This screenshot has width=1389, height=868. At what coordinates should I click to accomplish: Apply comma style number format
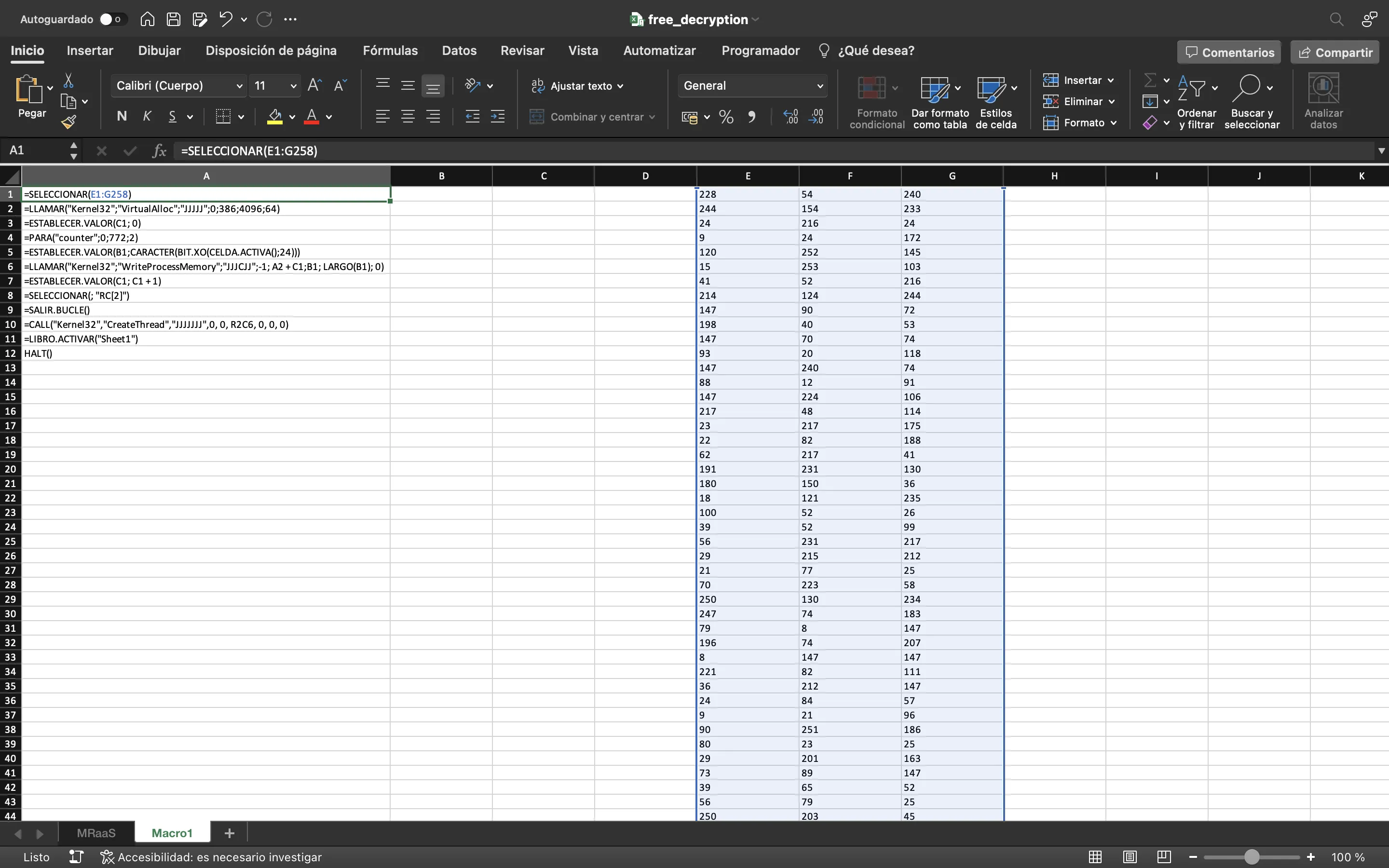[751, 117]
